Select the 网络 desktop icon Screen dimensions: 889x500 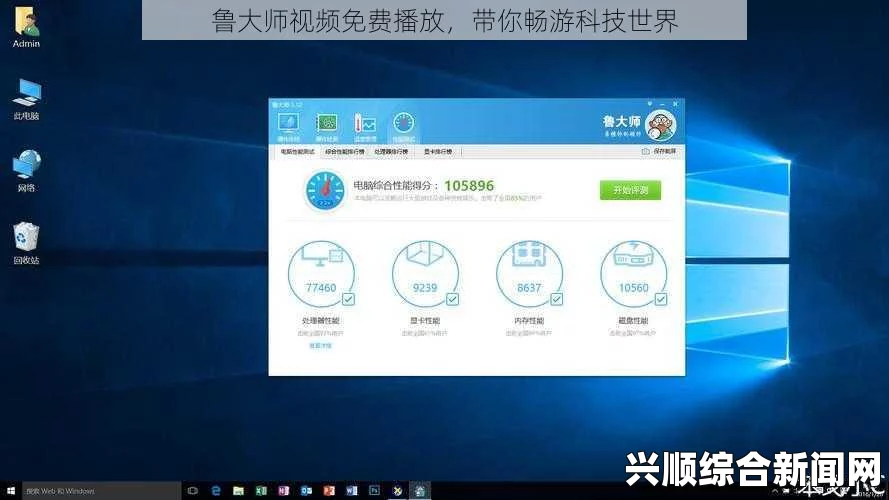tap(26, 171)
